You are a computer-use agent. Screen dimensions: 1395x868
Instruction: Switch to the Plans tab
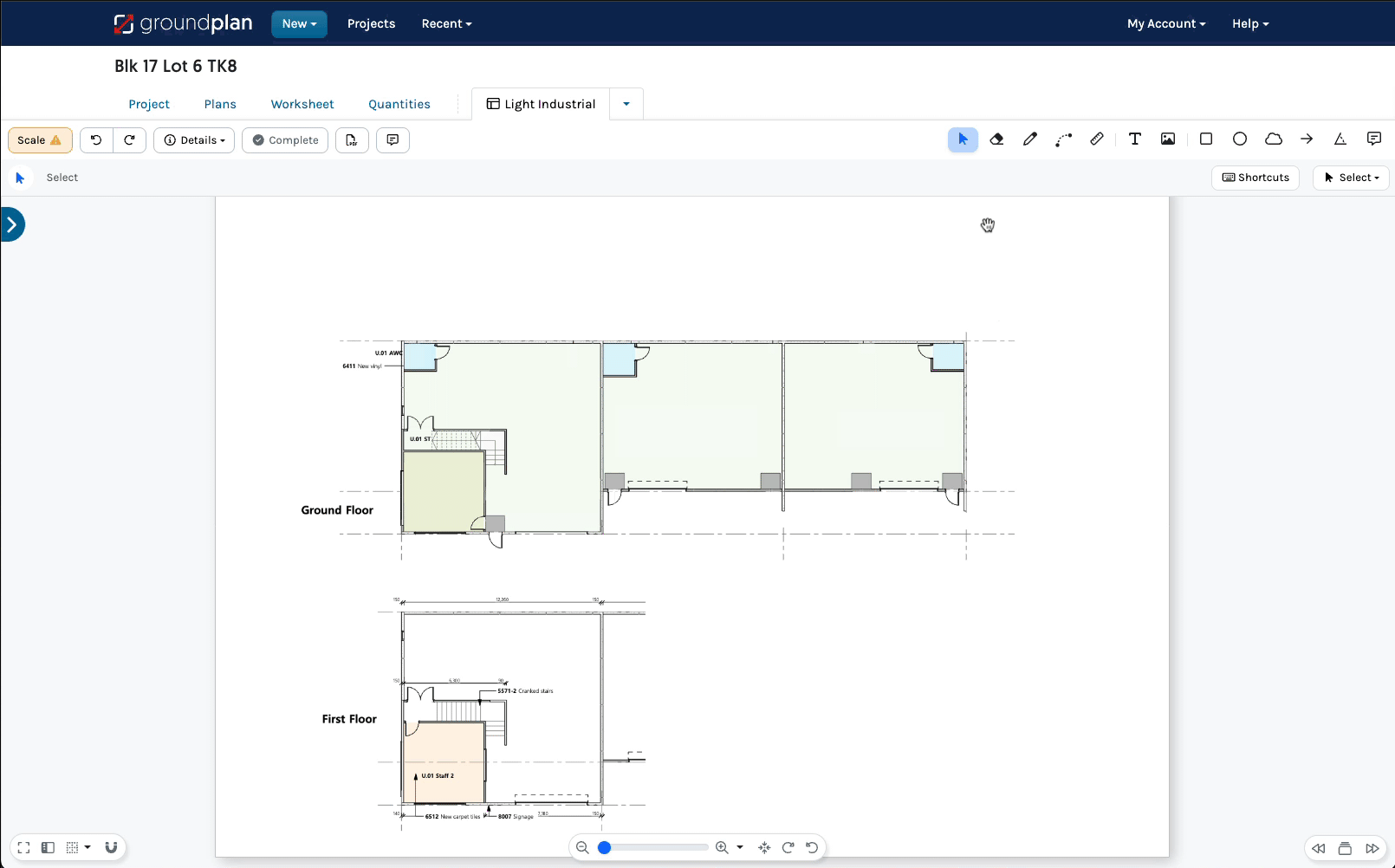tap(220, 104)
